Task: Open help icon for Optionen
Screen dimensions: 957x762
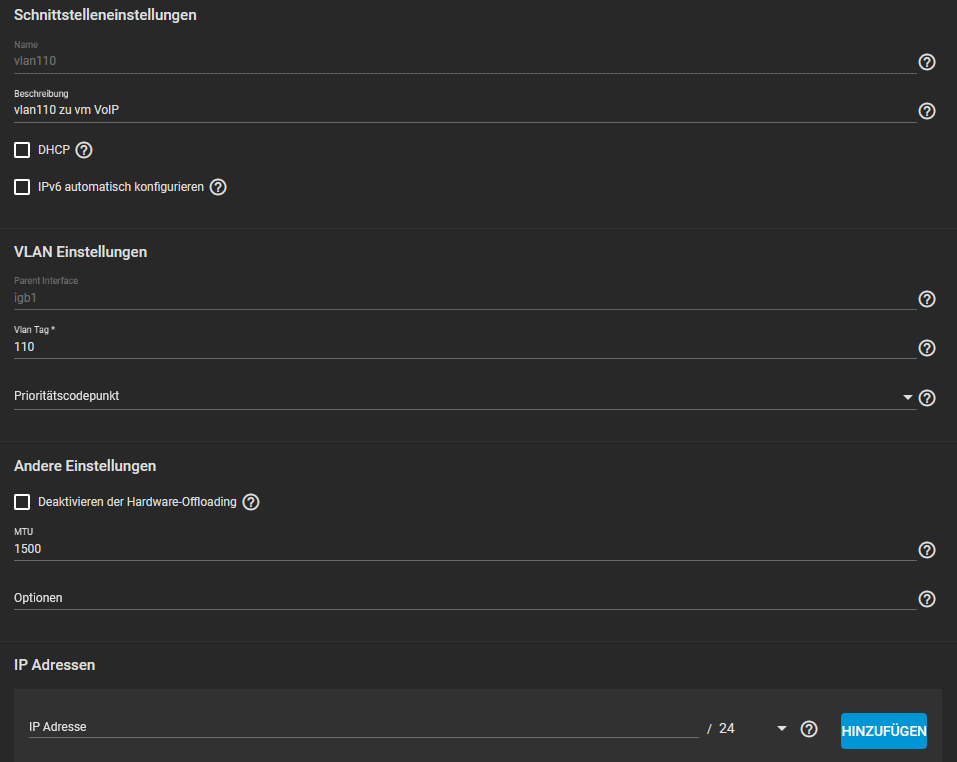Action: tap(926, 599)
